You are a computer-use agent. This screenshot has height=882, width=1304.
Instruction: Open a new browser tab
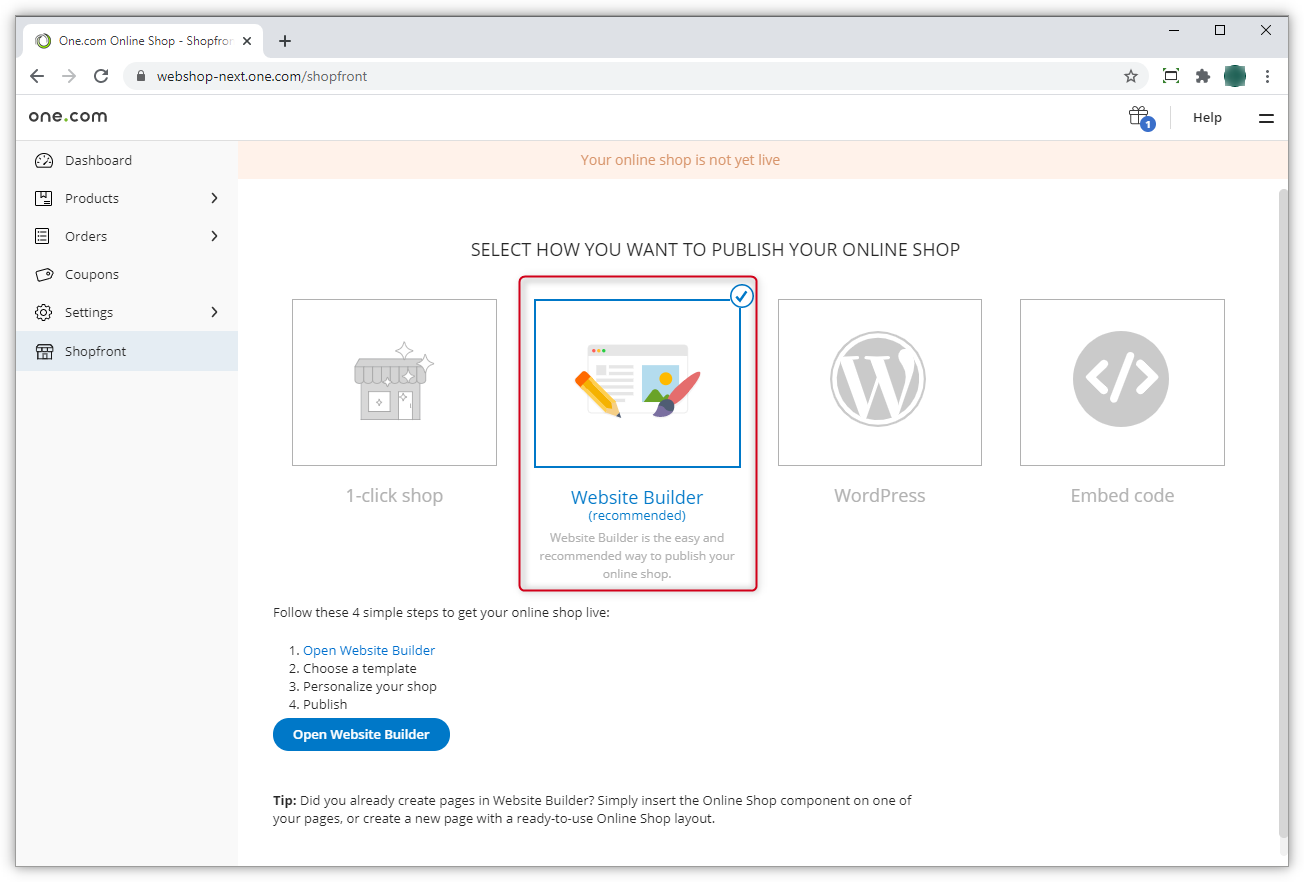(285, 41)
